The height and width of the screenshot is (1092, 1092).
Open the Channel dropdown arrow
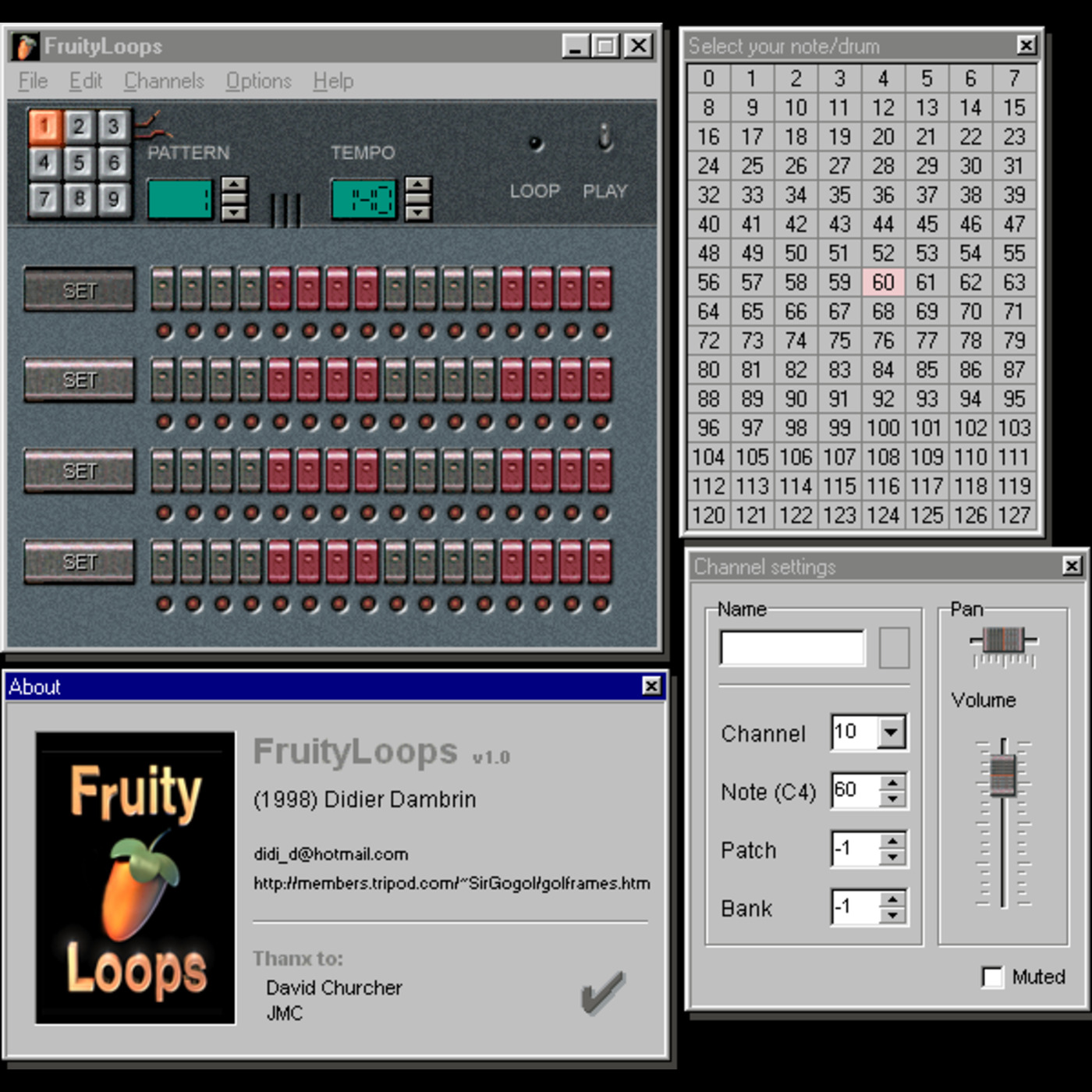(x=891, y=732)
